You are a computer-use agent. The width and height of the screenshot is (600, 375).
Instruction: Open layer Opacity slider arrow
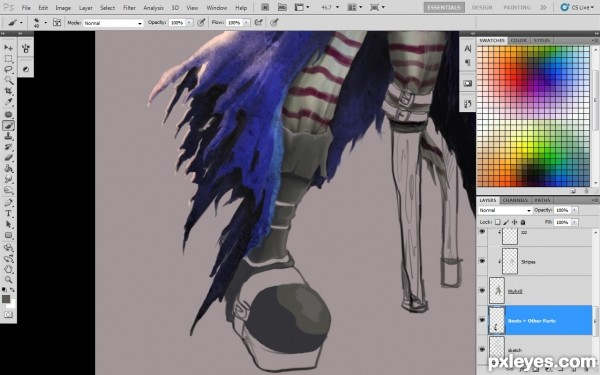pos(575,210)
